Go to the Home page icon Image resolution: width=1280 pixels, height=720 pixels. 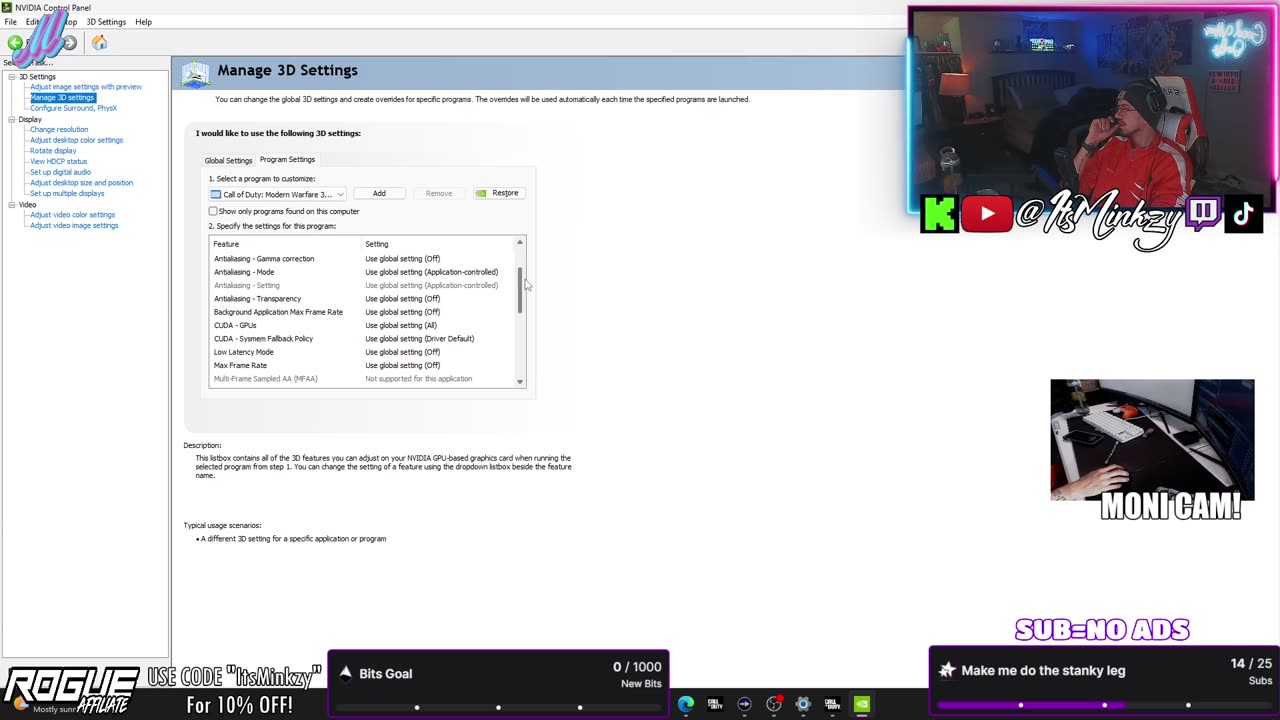click(99, 42)
